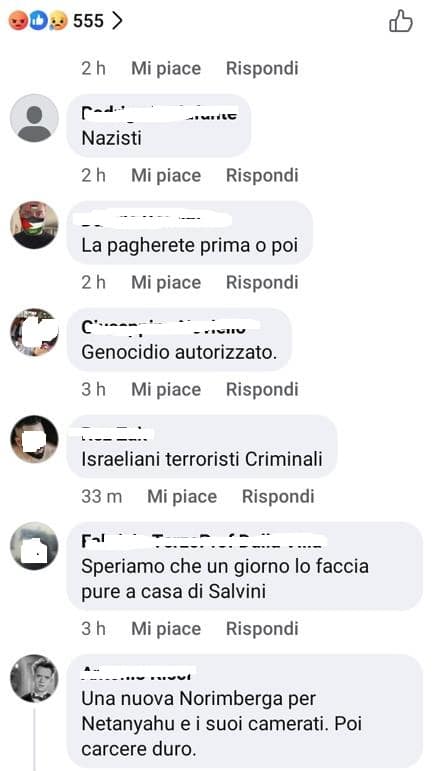Open the avatar beside "La pagherete prima o poi"
The height and width of the screenshot is (771, 435).
point(34,225)
